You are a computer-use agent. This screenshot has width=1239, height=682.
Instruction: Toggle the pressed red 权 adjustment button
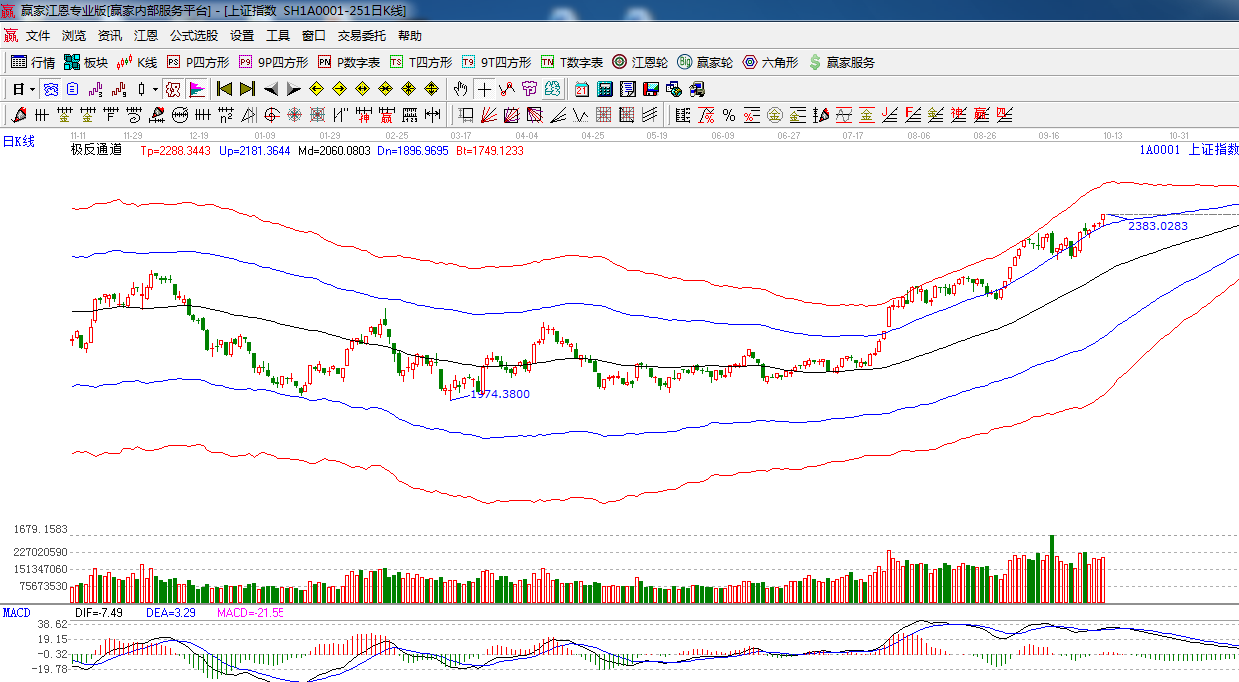point(173,89)
